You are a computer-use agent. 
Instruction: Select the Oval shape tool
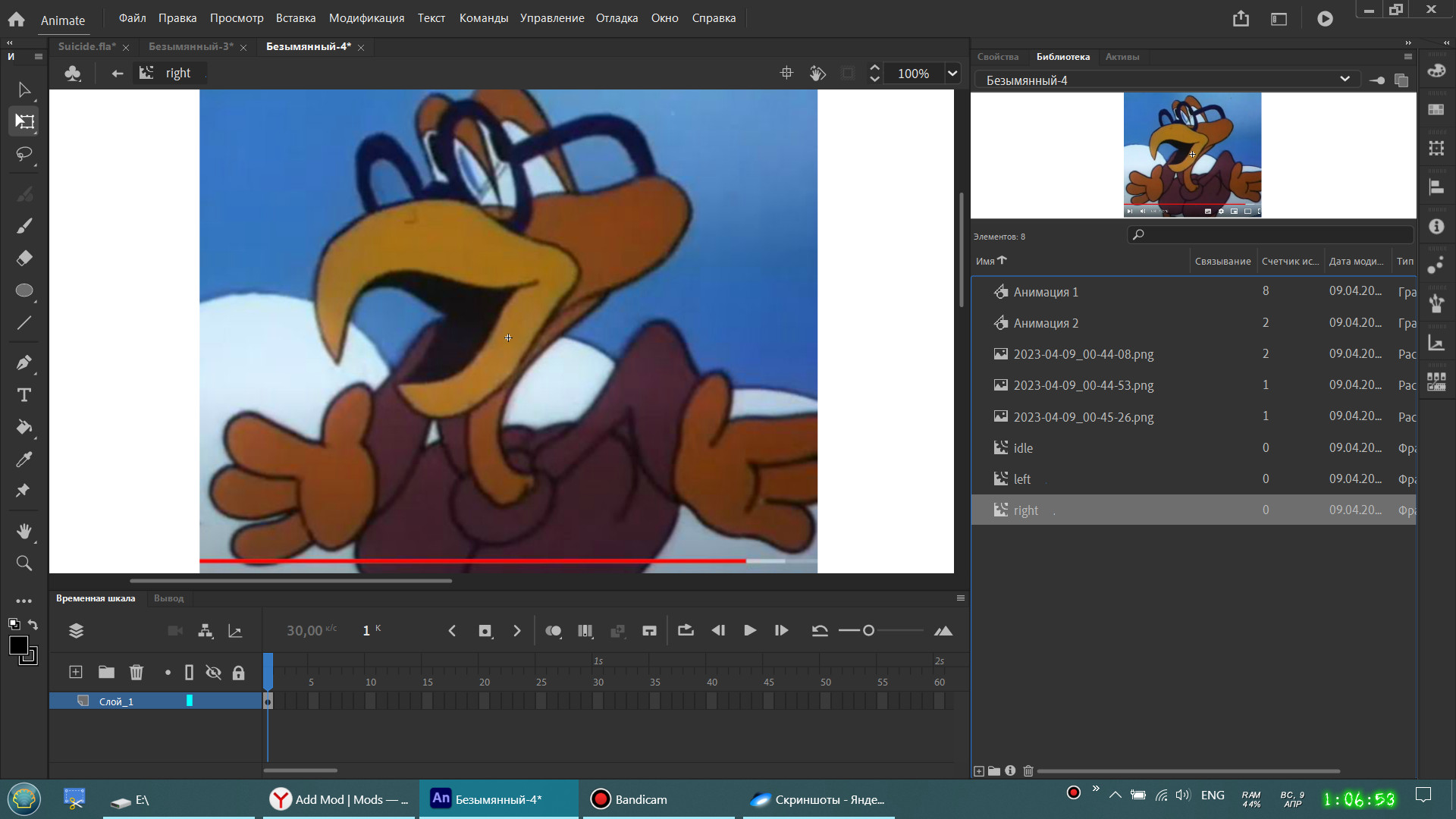(x=24, y=291)
